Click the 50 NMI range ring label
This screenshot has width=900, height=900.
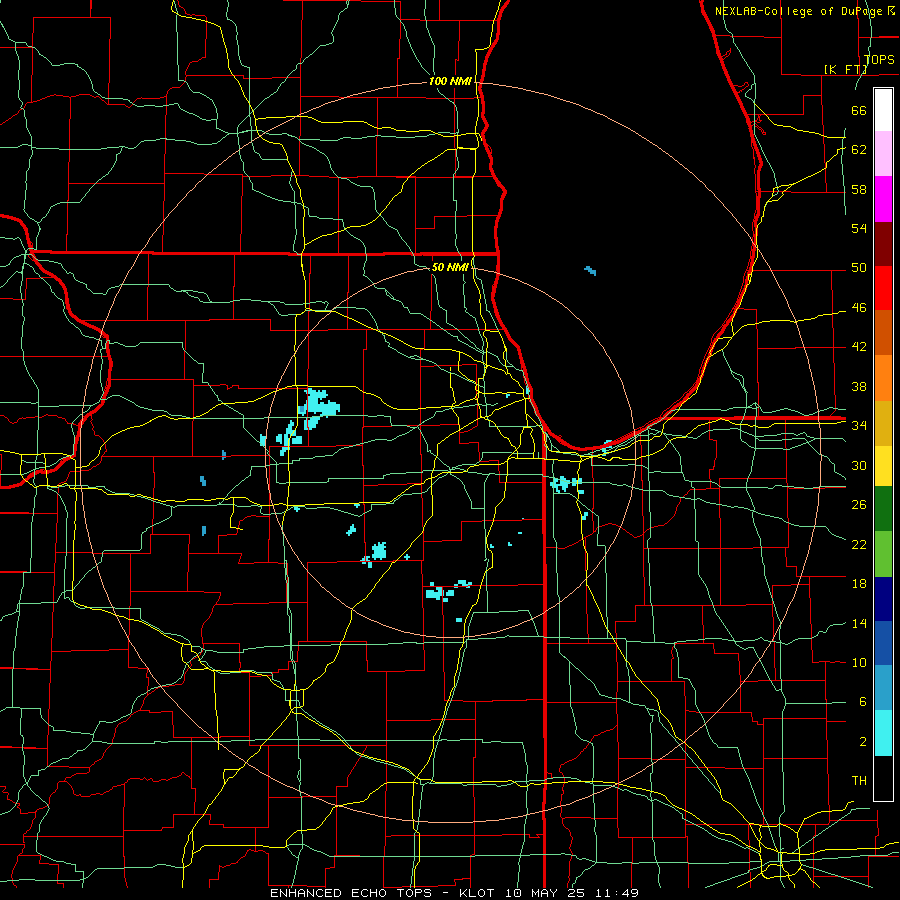click(450, 267)
